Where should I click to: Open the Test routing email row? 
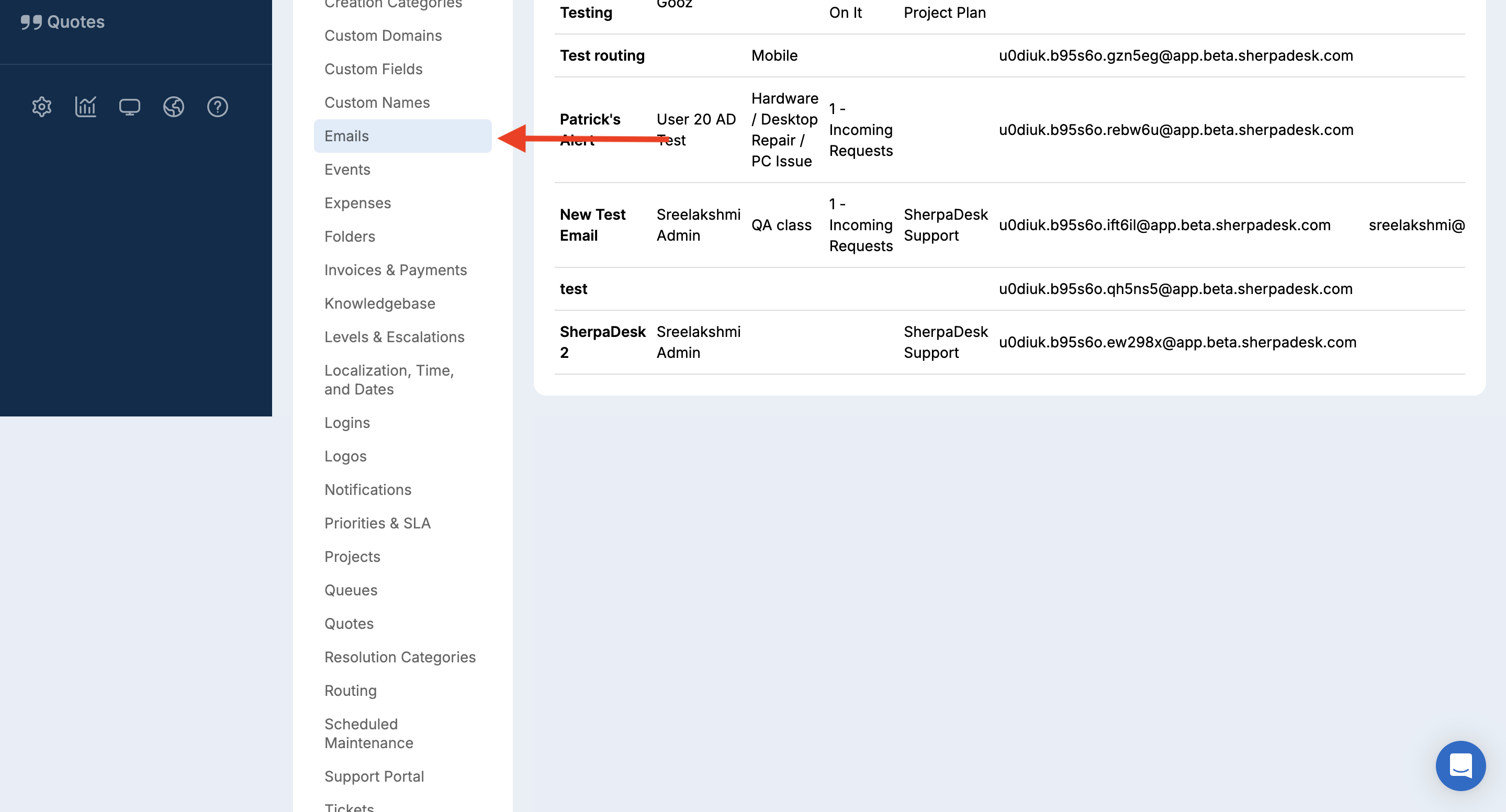tap(602, 55)
